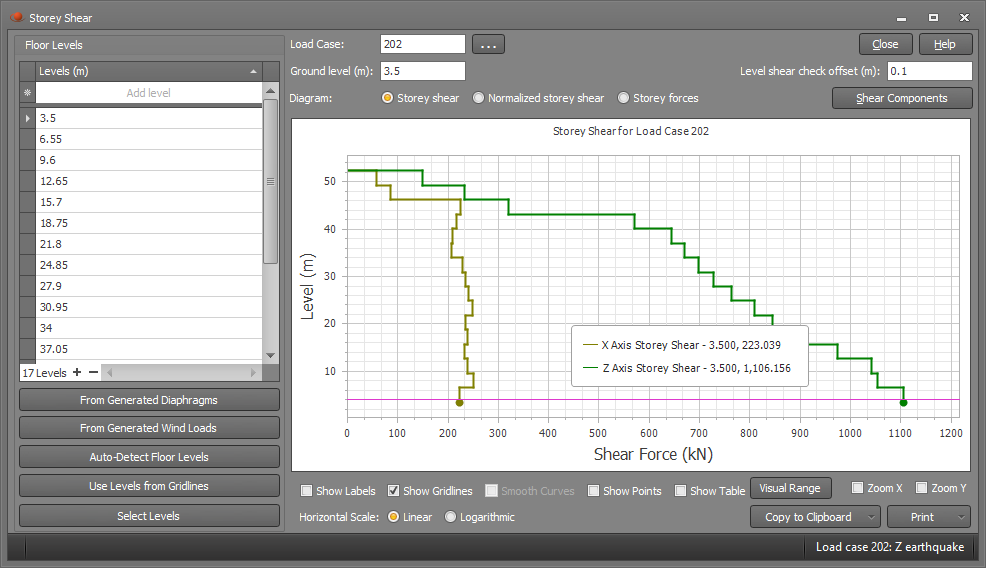This screenshot has width=986, height=568.
Task: Click the Load Case input field
Action: 423,44
